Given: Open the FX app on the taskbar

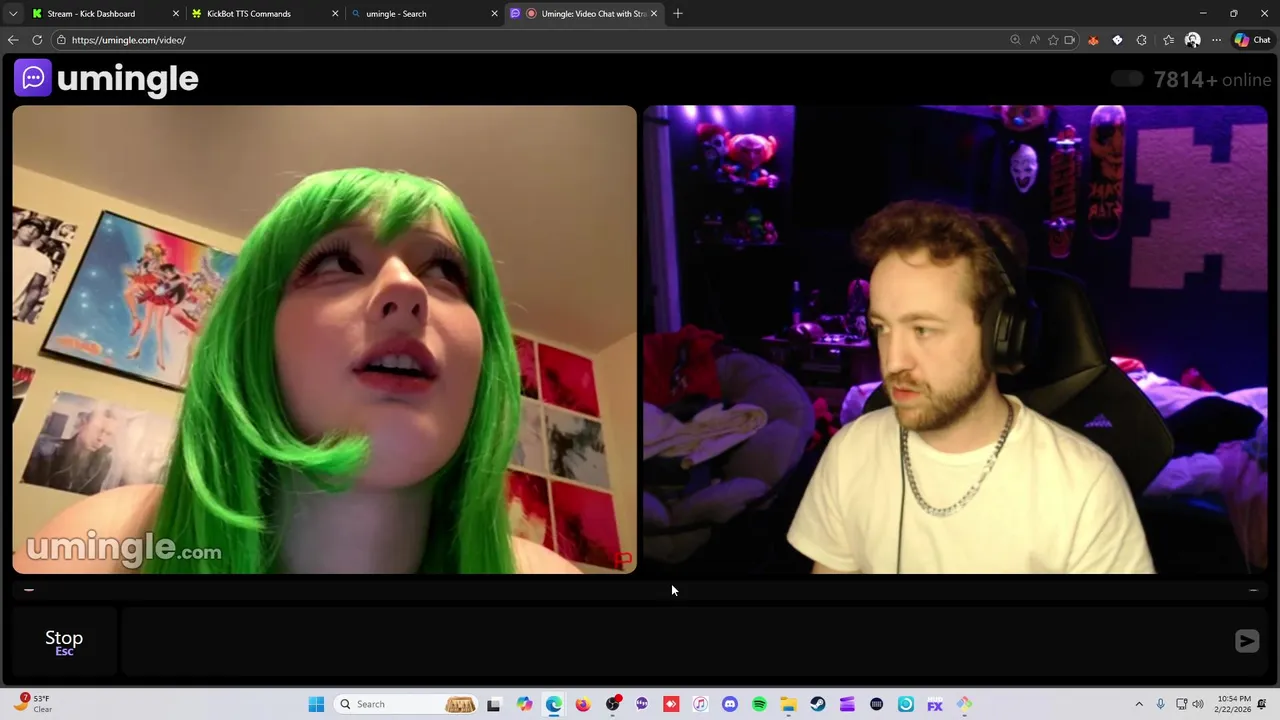Looking at the screenshot, I should [935, 704].
